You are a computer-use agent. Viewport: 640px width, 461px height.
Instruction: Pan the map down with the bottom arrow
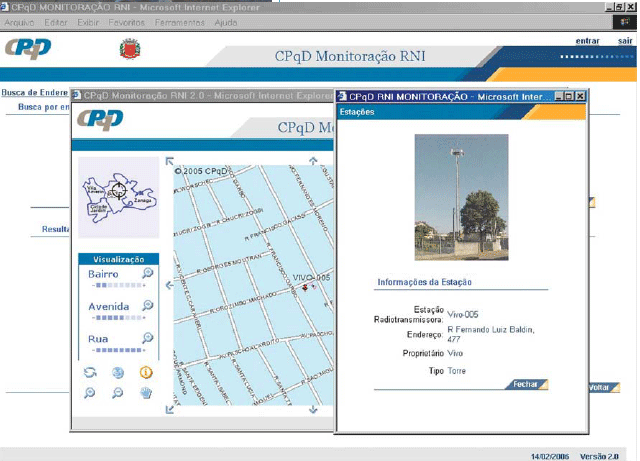(x=313, y=409)
